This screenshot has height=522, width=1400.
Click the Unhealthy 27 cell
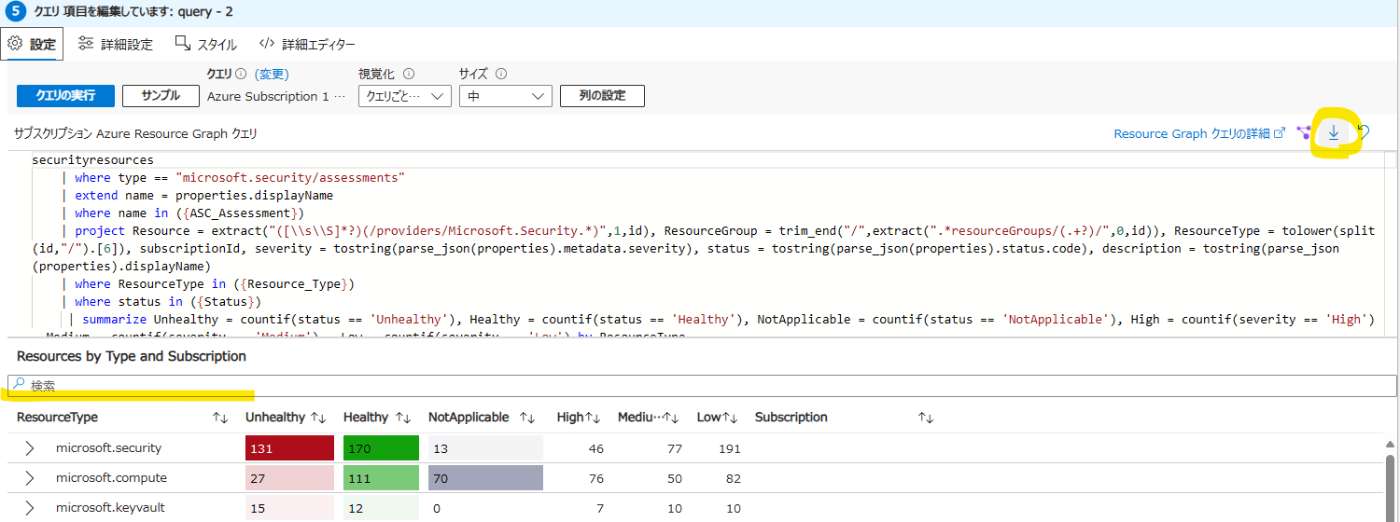click(288, 478)
